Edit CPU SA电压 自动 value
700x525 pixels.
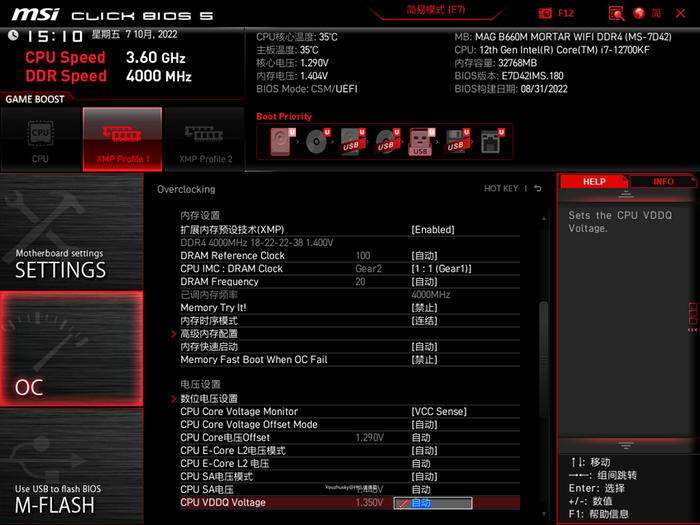[x=421, y=489]
